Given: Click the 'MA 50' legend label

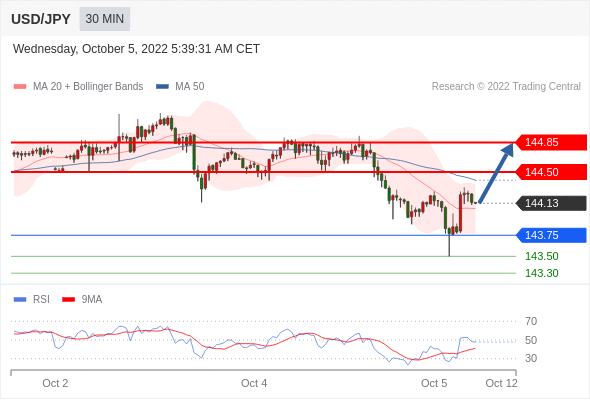Looking at the screenshot, I should tap(190, 87).
